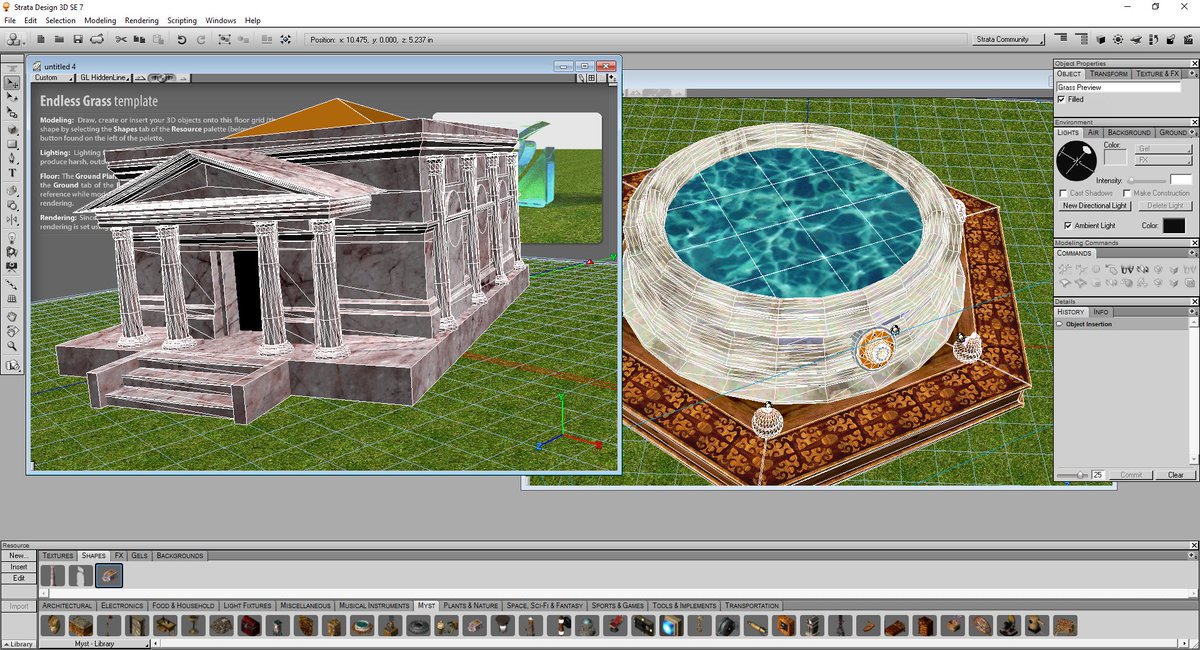Uncheck the Filled checkbox
This screenshot has height=650, width=1200.
1062,99
